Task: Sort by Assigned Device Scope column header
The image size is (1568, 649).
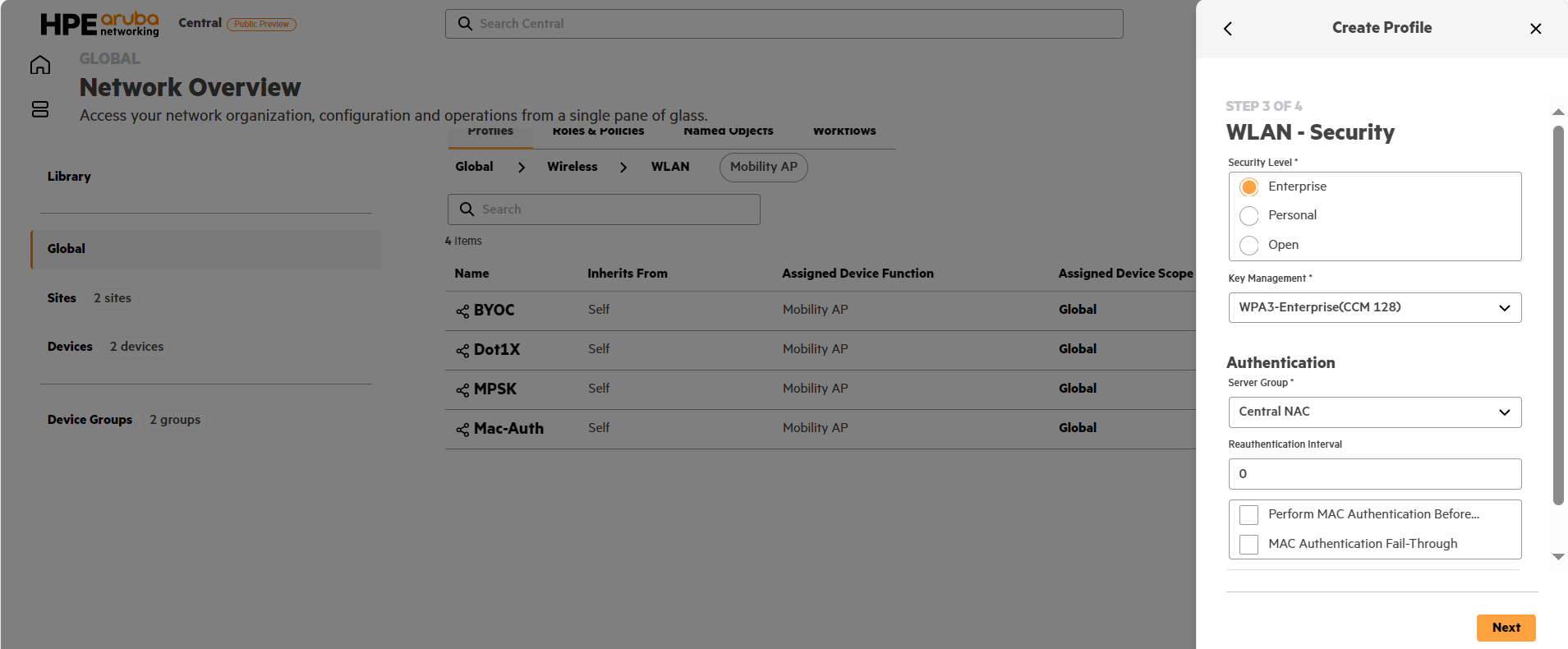Action: pos(1125,274)
